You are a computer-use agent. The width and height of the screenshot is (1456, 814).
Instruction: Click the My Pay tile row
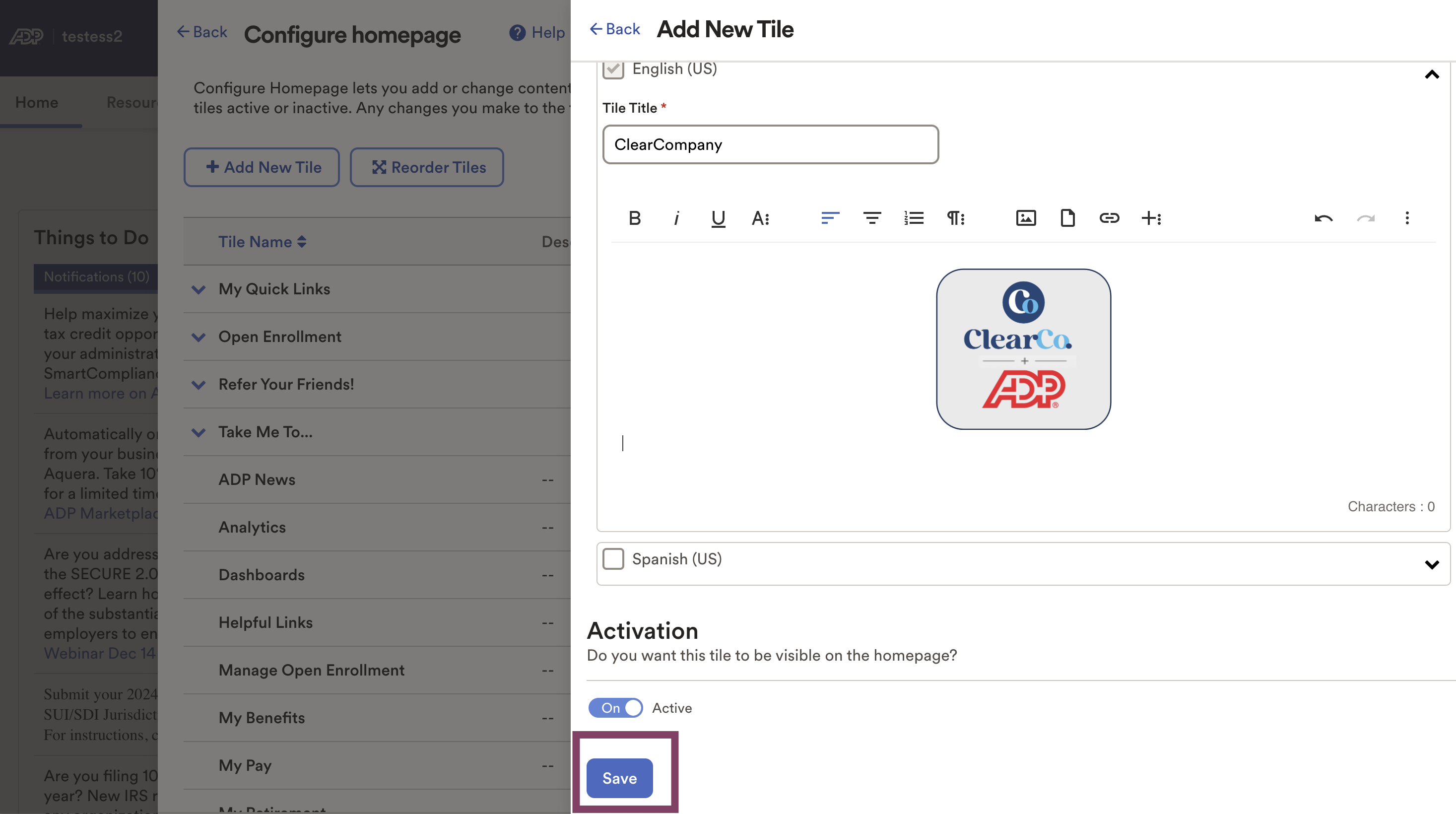click(x=377, y=765)
